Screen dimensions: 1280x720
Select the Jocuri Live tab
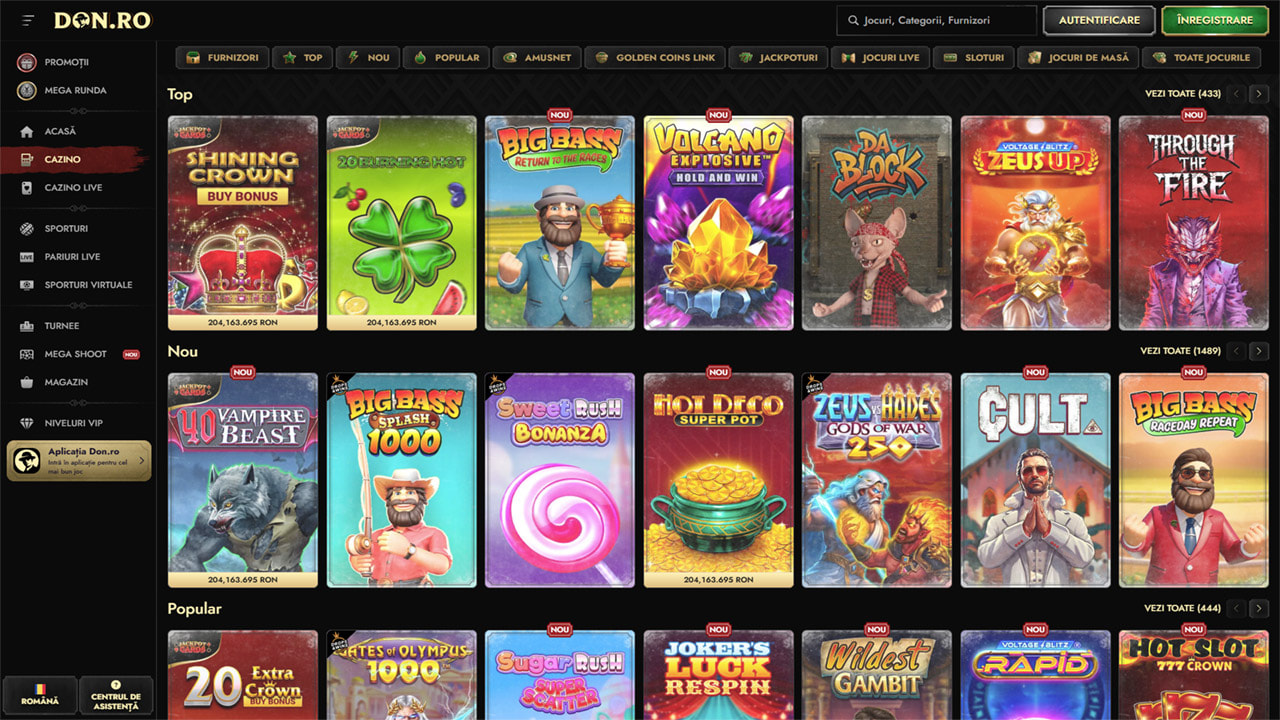(880, 57)
